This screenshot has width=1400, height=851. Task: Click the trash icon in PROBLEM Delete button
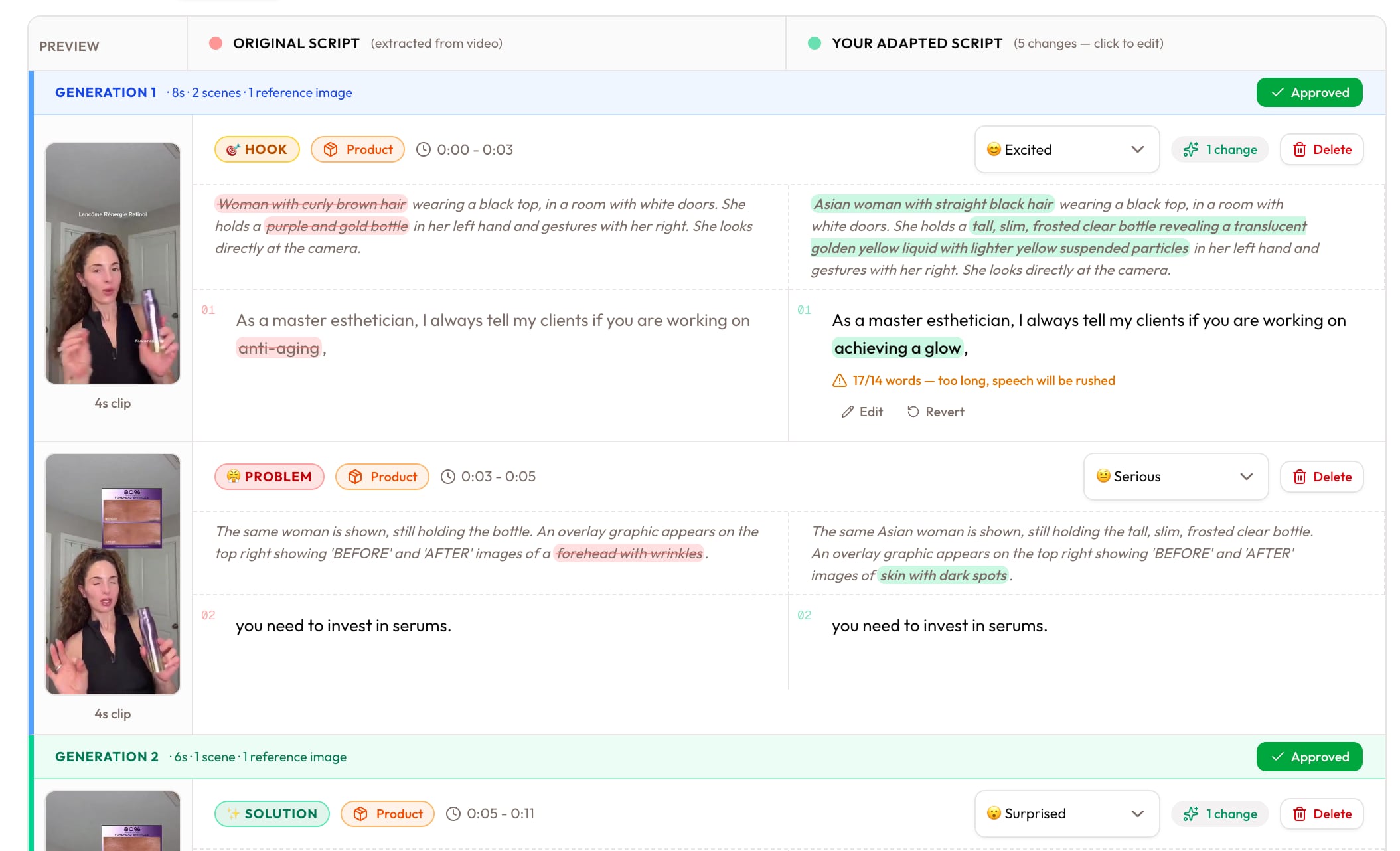pos(1300,477)
